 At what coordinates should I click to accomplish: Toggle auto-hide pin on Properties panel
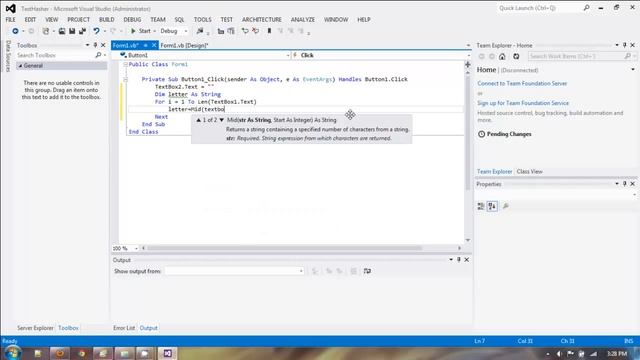tap(624, 184)
